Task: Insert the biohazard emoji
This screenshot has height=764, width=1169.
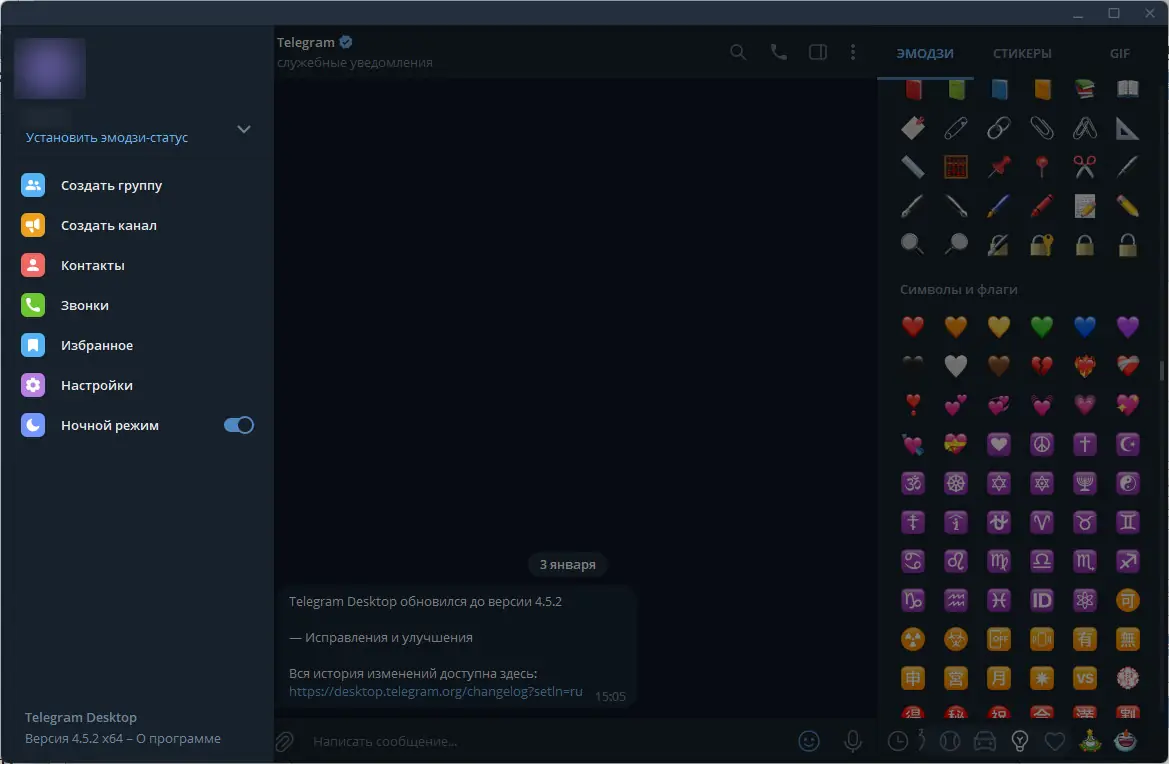Action: 956,639
